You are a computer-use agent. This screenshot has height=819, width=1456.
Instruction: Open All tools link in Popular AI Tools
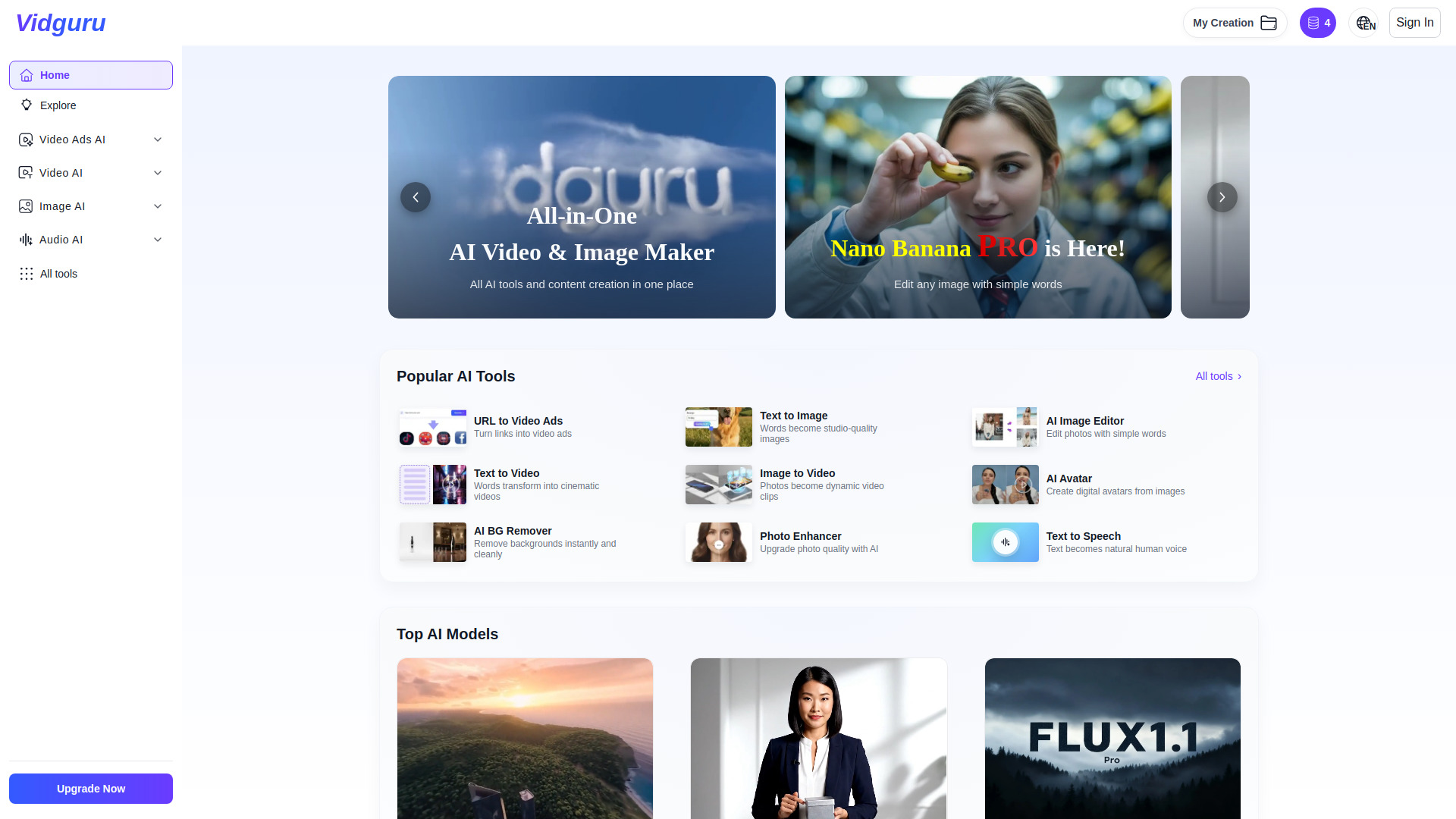coord(1217,376)
